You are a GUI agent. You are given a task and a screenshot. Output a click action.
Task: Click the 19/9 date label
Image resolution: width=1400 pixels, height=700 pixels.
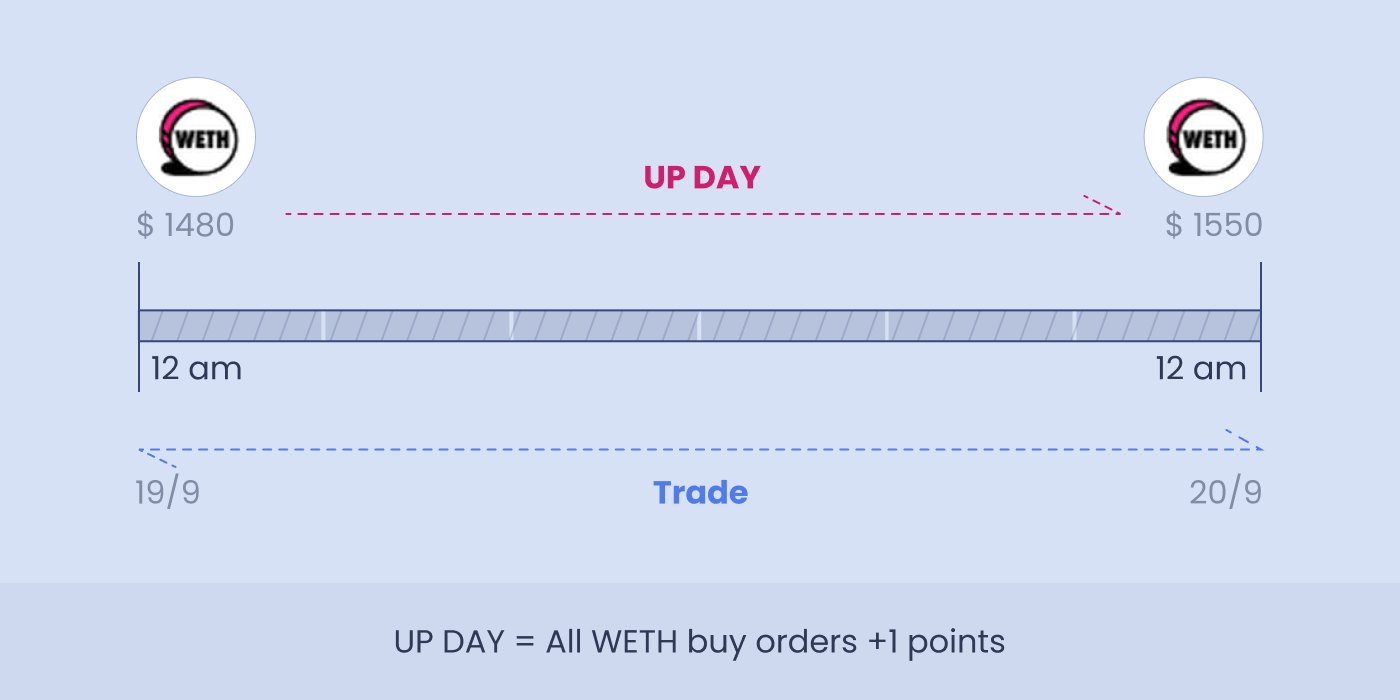point(168,493)
